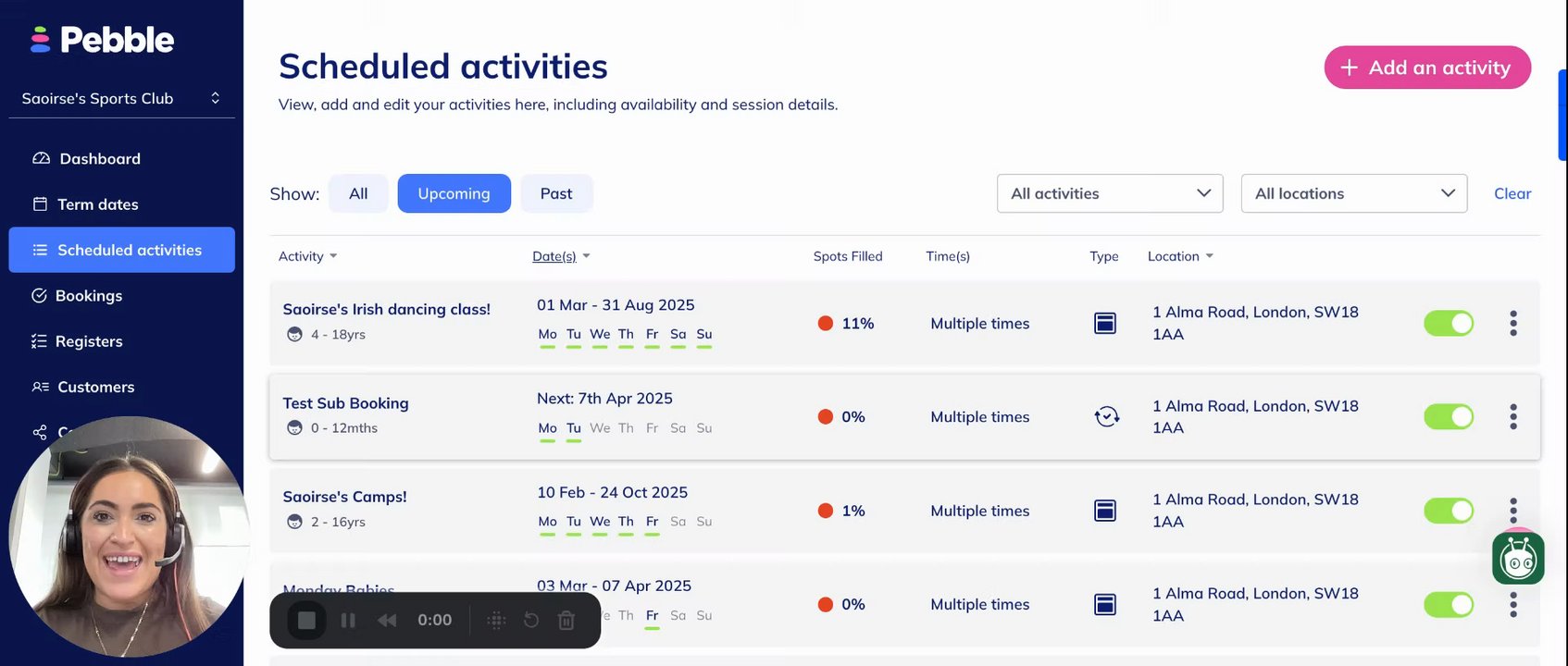
Task: Rewind the recording
Action: tap(387, 621)
